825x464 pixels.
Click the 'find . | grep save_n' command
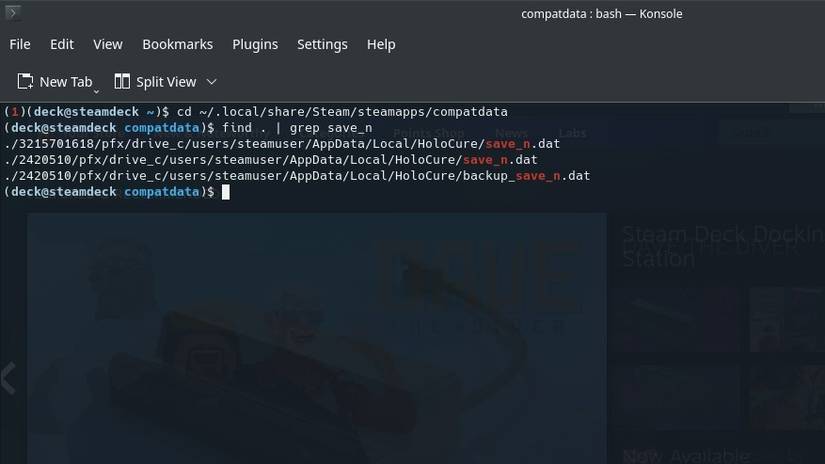coord(297,128)
